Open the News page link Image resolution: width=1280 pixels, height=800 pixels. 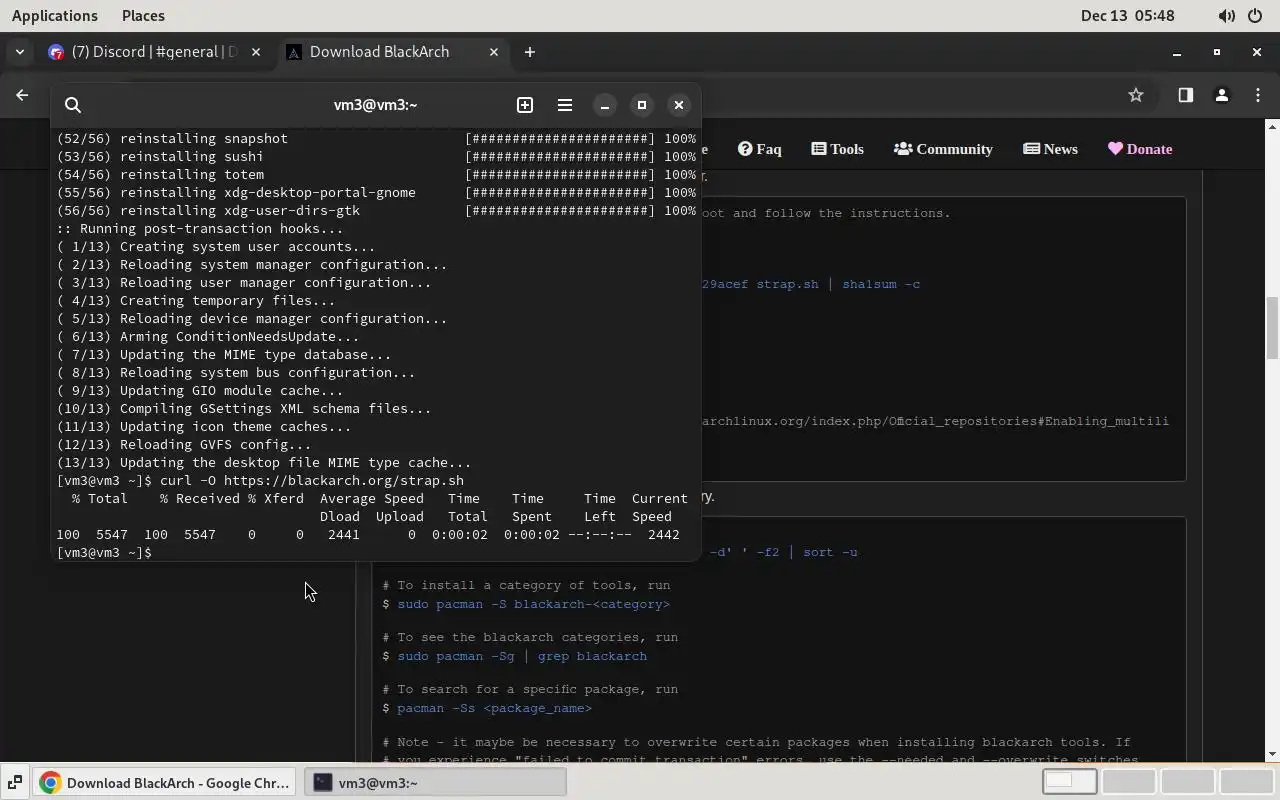coord(1050,149)
